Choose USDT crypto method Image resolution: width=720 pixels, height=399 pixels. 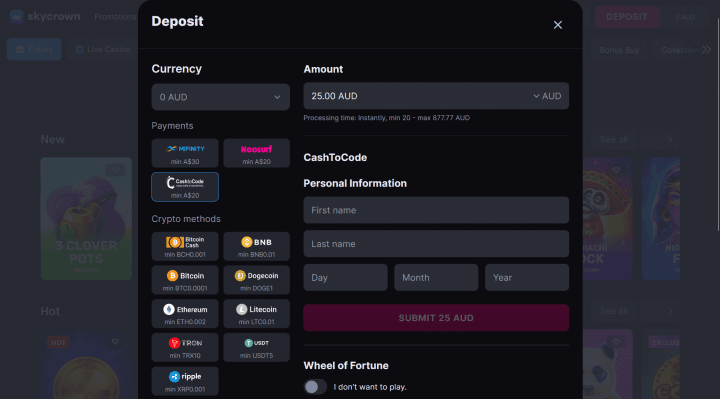pos(257,348)
